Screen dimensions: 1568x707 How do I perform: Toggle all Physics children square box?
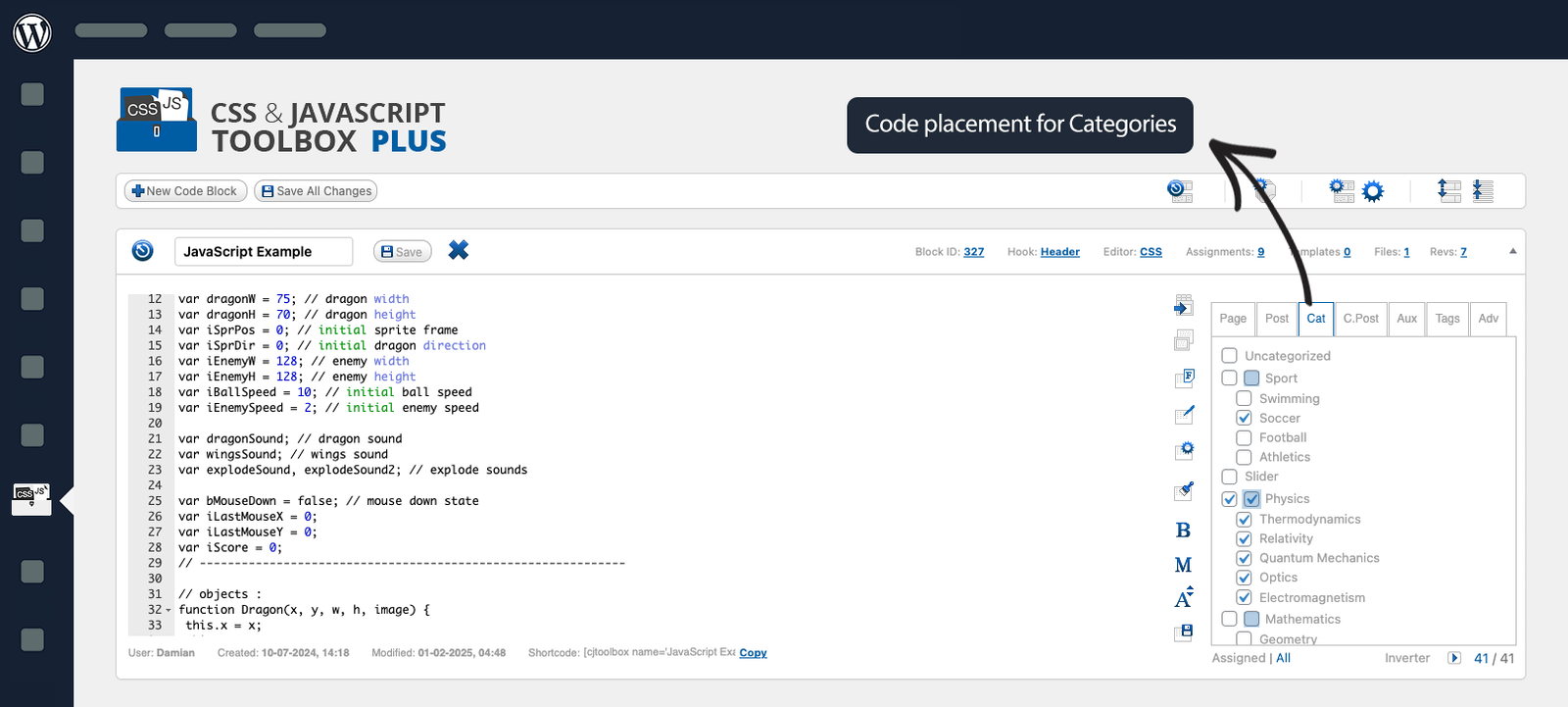(1251, 499)
